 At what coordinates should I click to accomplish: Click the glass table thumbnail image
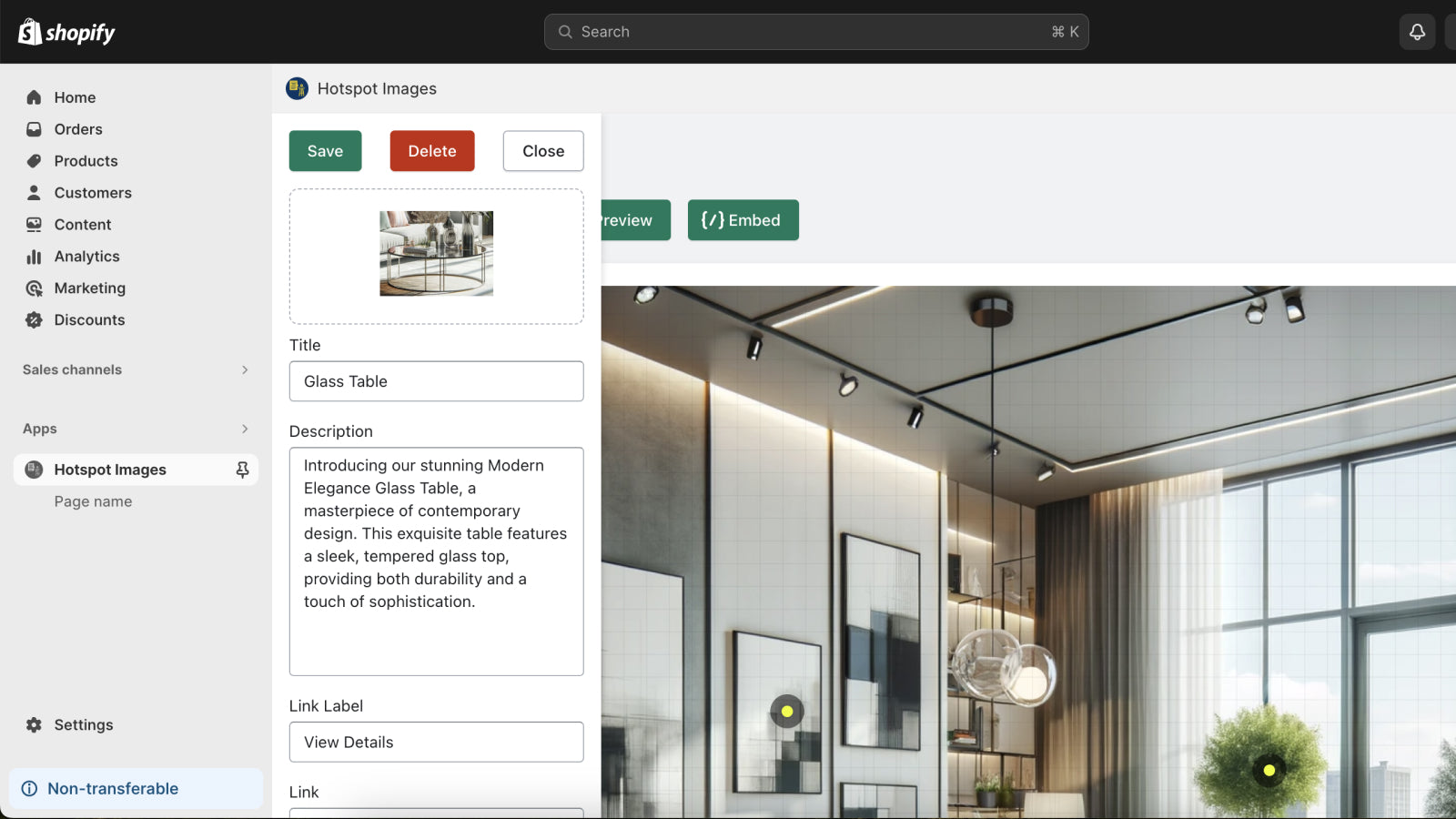tap(436, 254)
